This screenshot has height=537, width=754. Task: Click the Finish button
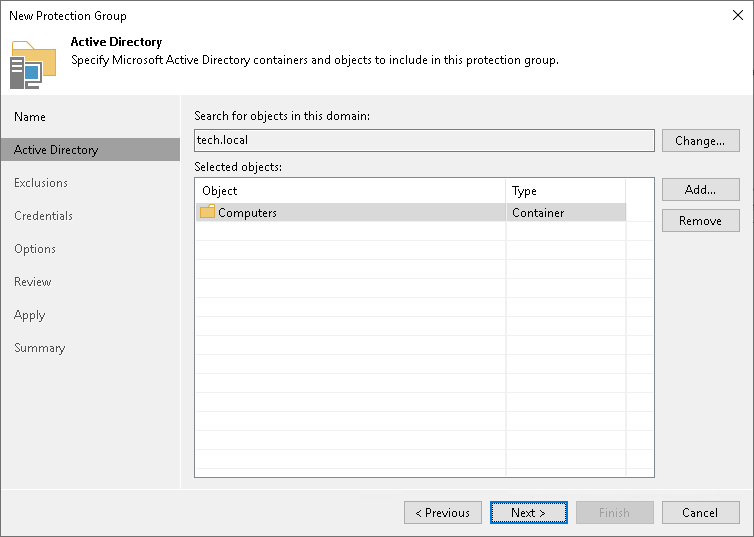pyautogui.click(x=615, y=513)
